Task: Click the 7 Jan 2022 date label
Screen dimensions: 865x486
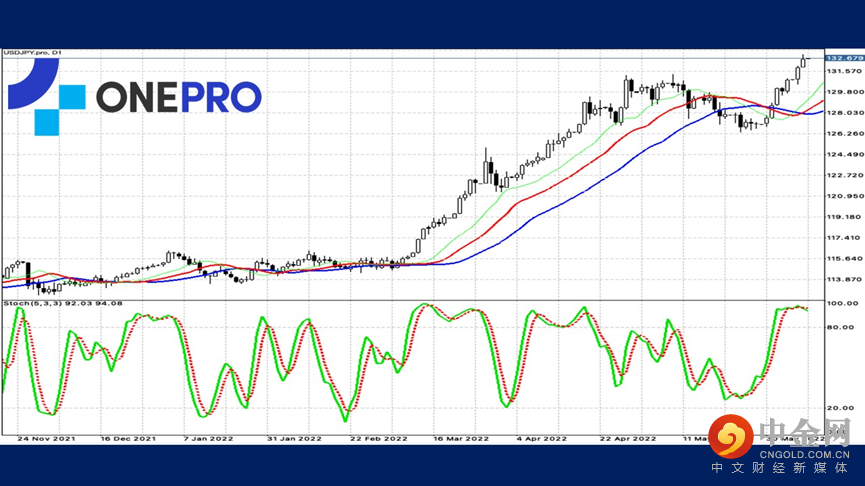Action: click(x=208, y=439)
